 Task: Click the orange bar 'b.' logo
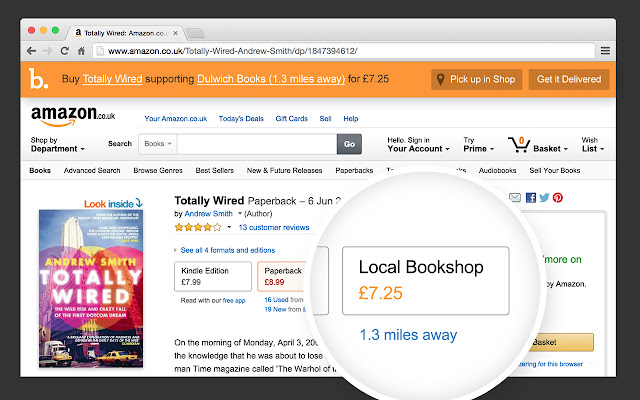(x=38, y=79)
